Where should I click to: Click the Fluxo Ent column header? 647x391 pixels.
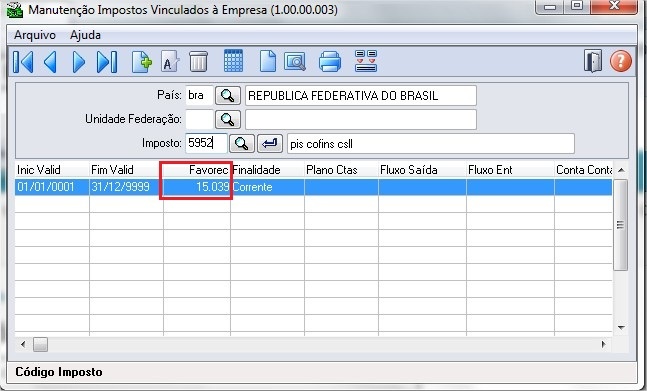pos(510,170)
